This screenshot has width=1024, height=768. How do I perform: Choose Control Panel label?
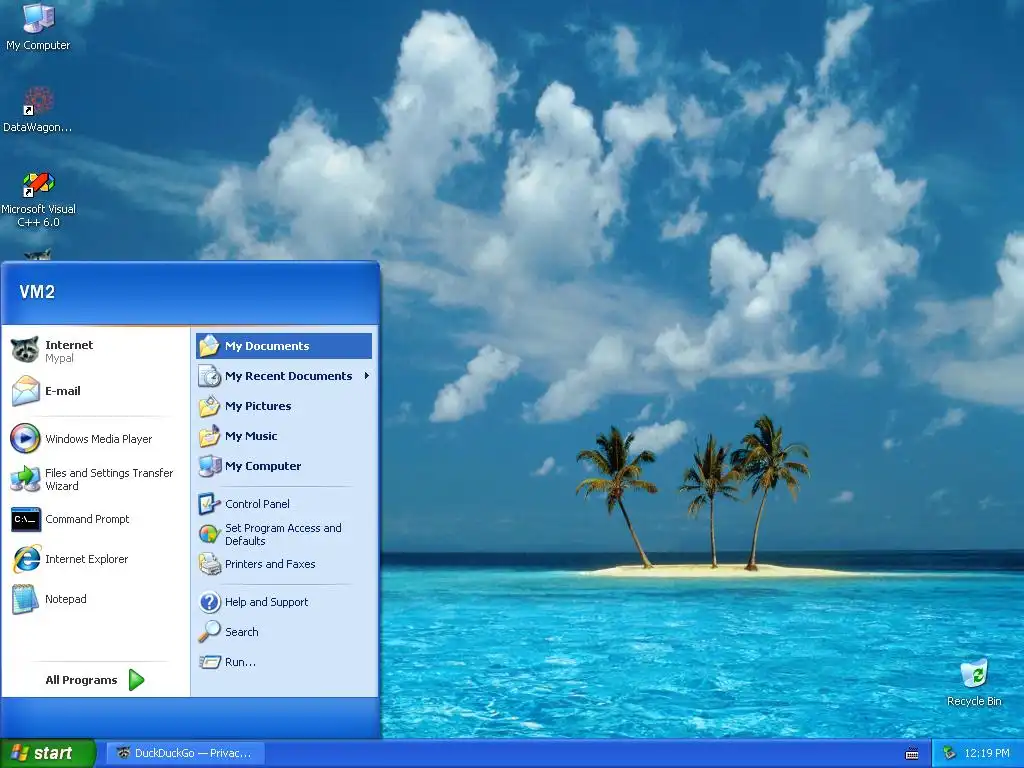point(257,504)
